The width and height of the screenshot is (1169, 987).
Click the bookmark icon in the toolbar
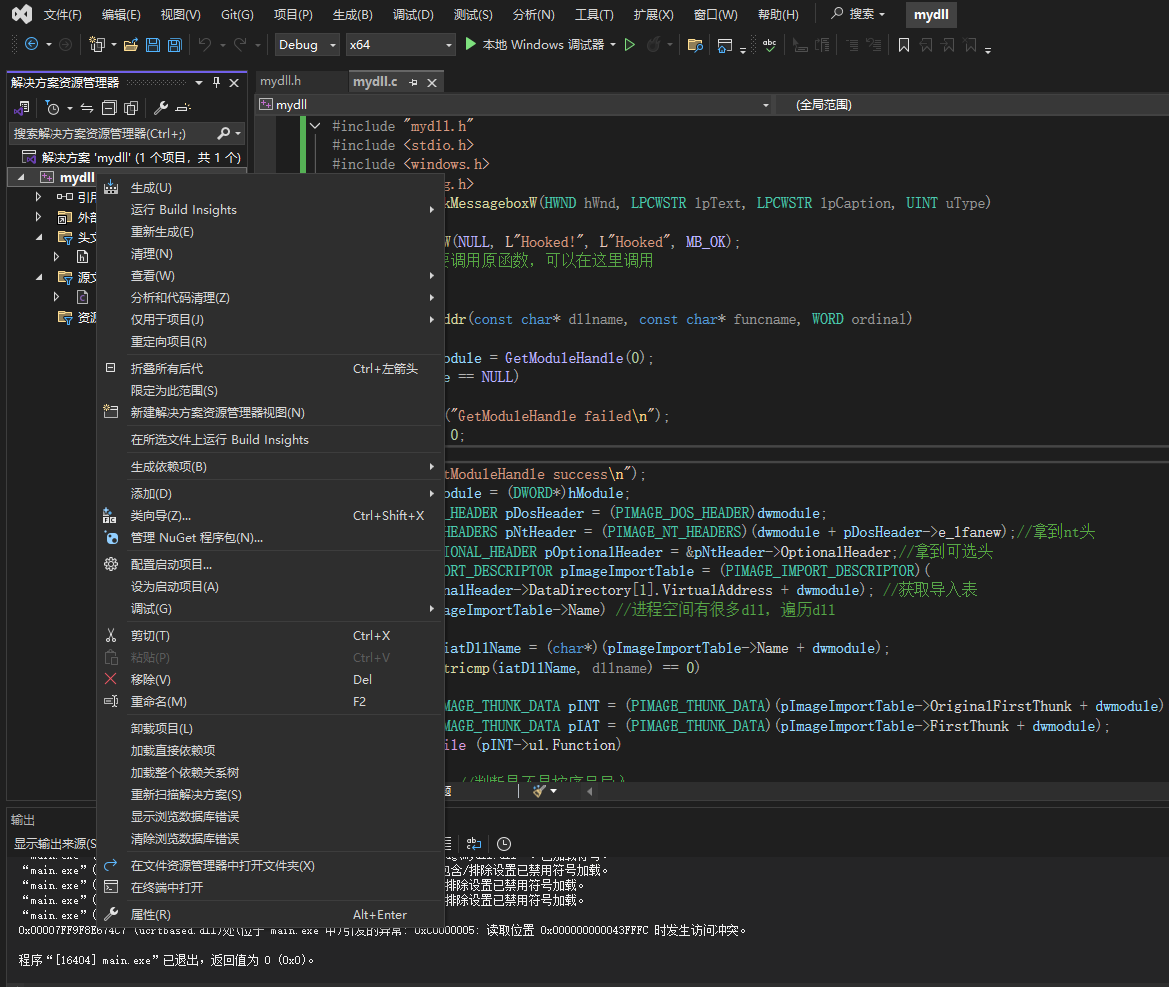click(904, 45)
